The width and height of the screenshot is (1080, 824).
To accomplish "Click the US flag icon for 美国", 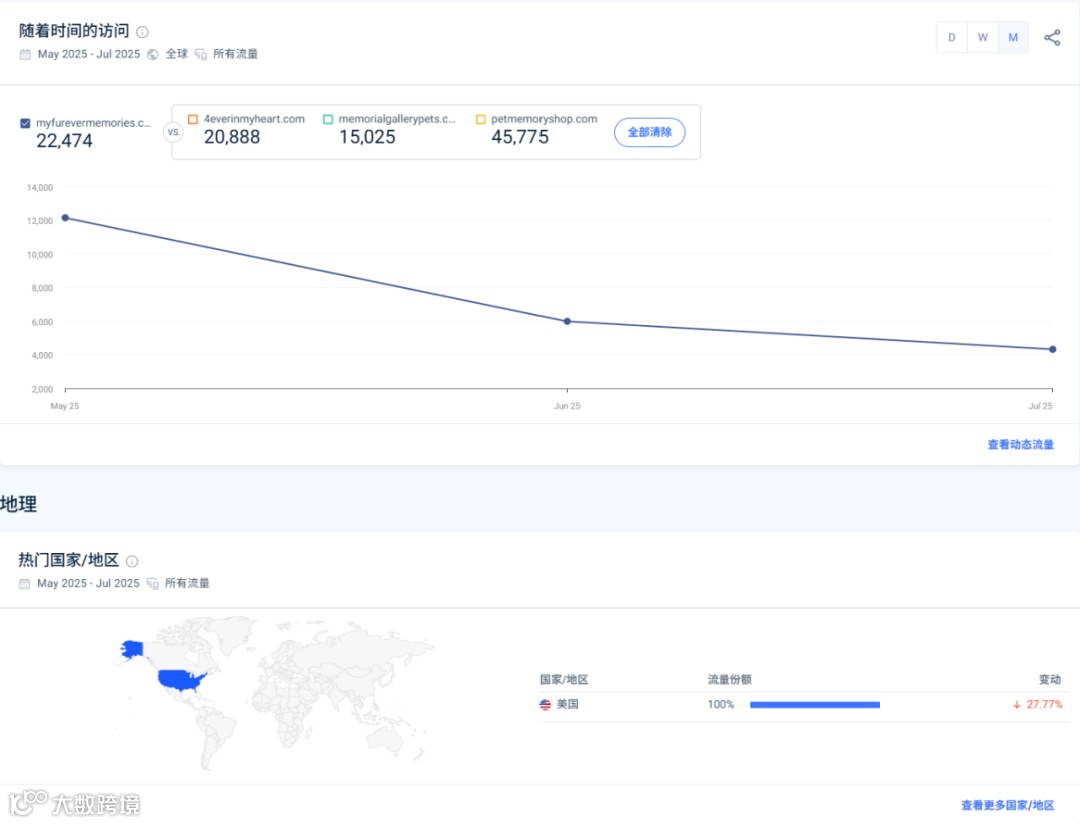I will tap(545, 704).
